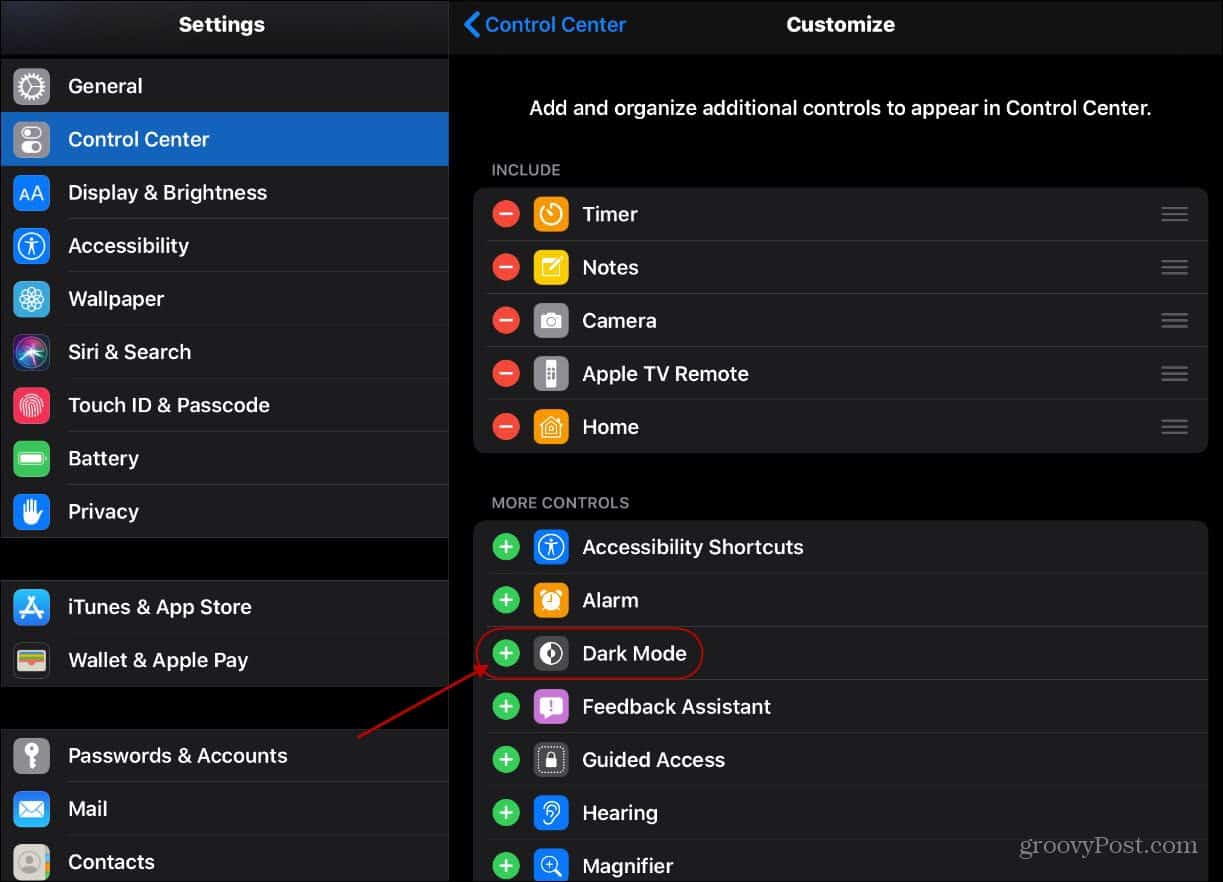Tap the Magnifier icon

551,866
